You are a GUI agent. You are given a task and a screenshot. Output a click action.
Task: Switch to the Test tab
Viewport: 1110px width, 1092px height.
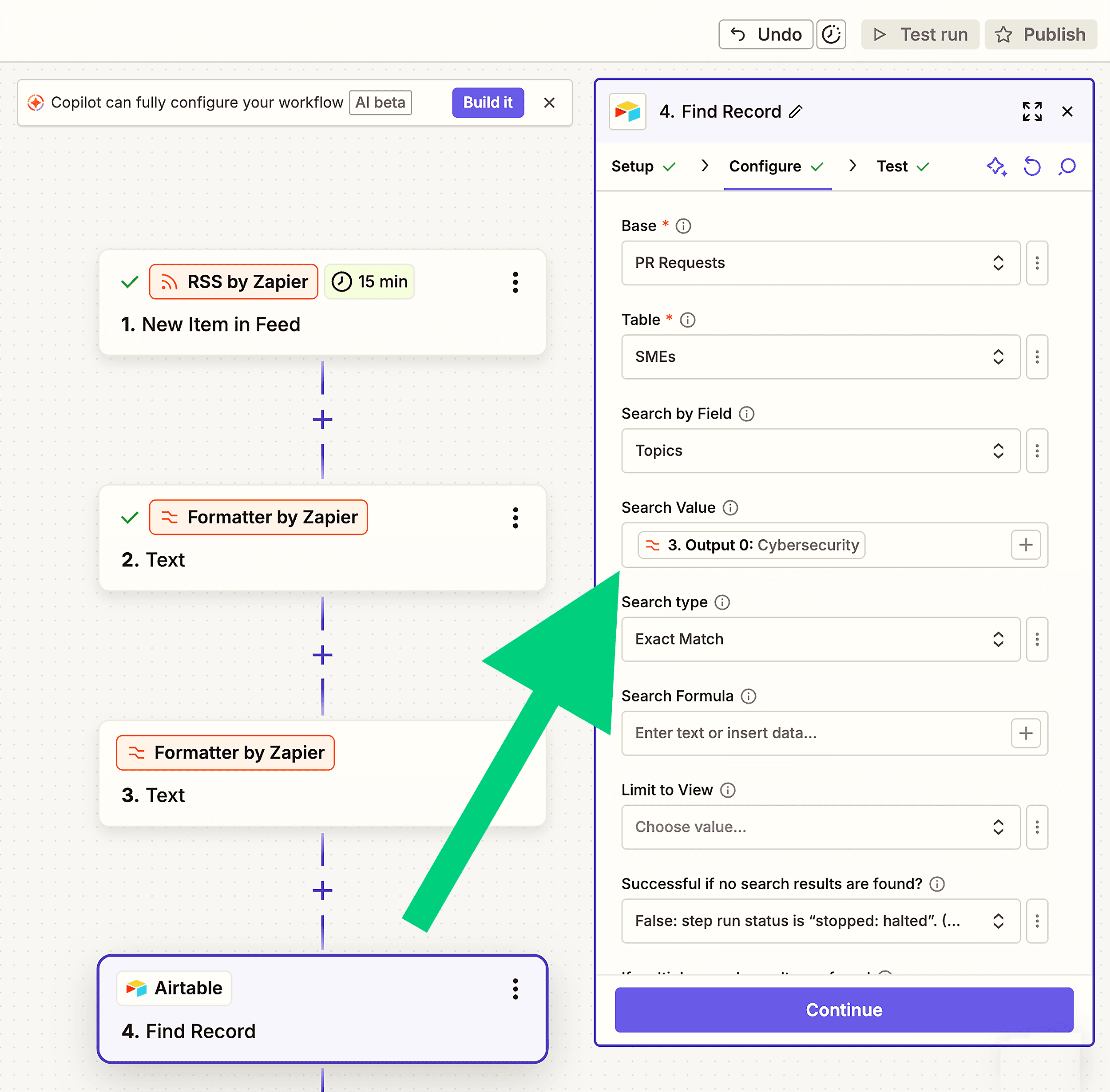pos(892,166)
